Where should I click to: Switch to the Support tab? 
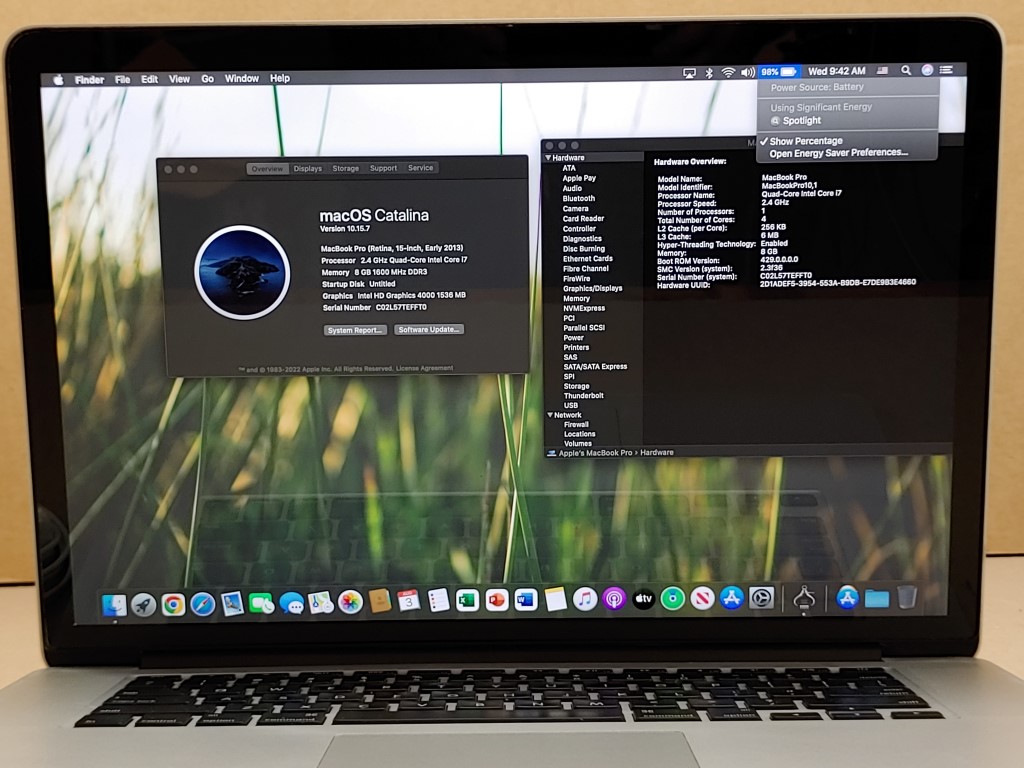[x=383, y=168]
